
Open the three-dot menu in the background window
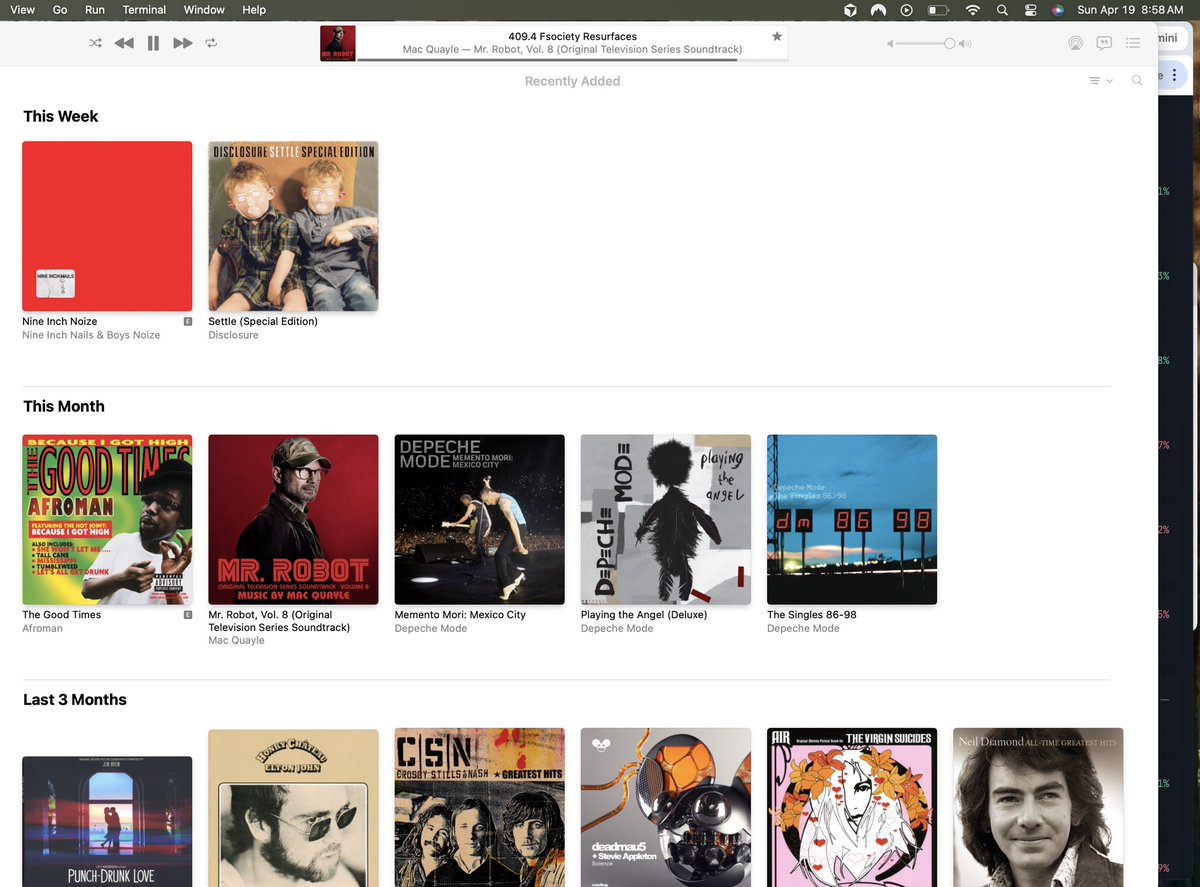pos(1175,76)
